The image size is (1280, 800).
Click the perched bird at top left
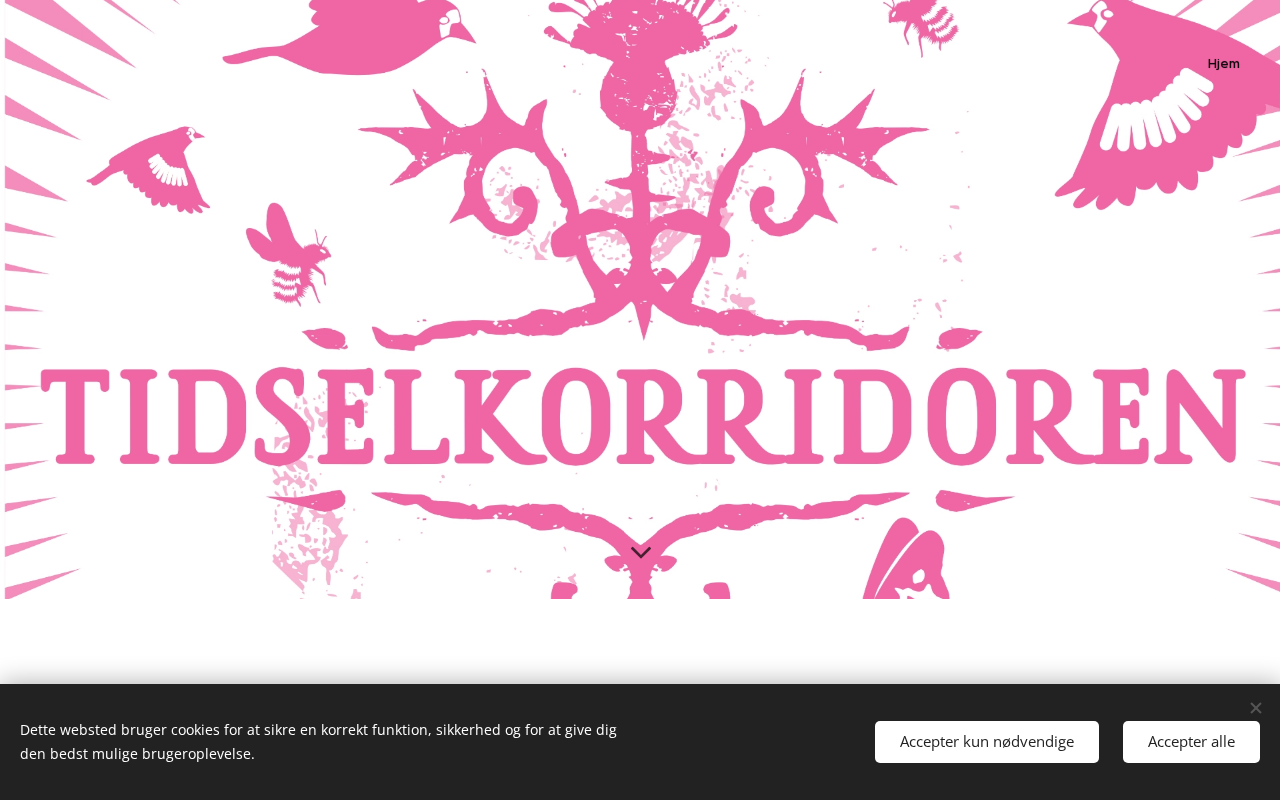(x=350, y=36)
